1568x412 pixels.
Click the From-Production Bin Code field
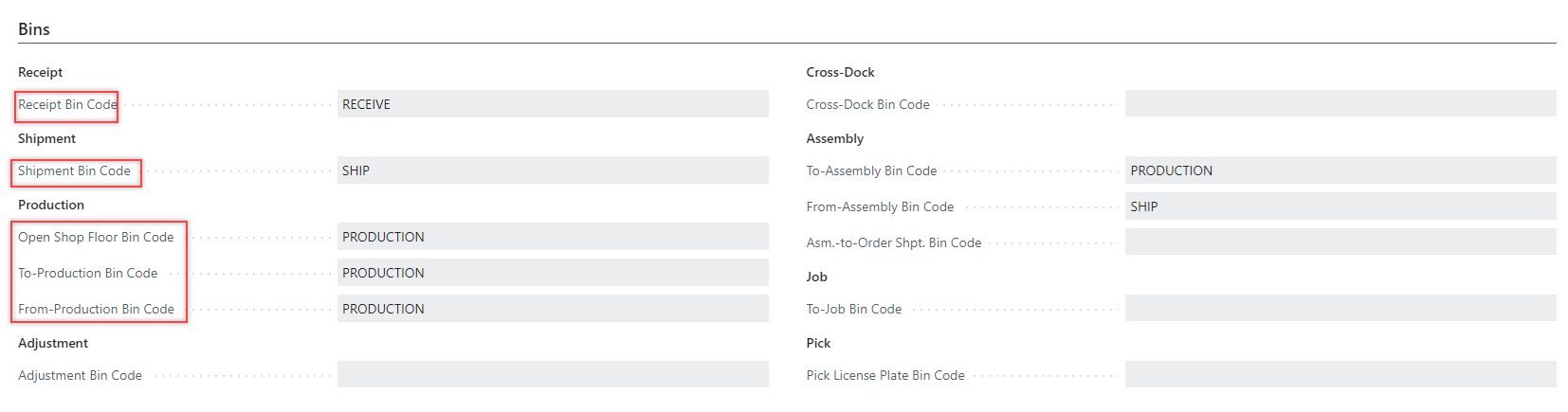(x=552, y=309)
